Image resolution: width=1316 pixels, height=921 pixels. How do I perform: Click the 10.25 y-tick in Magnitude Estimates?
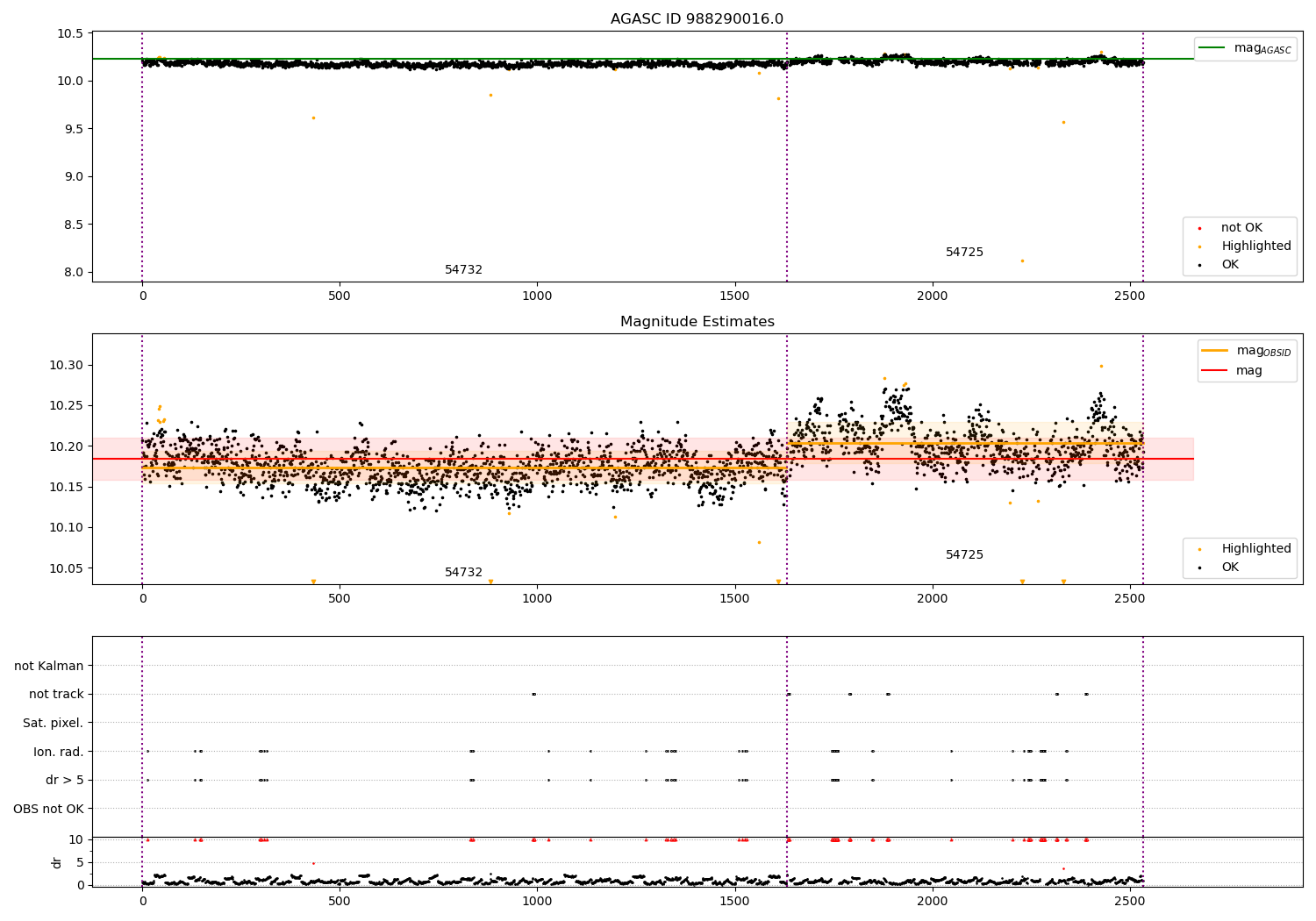pyautogui.click(x=67, y=406)
